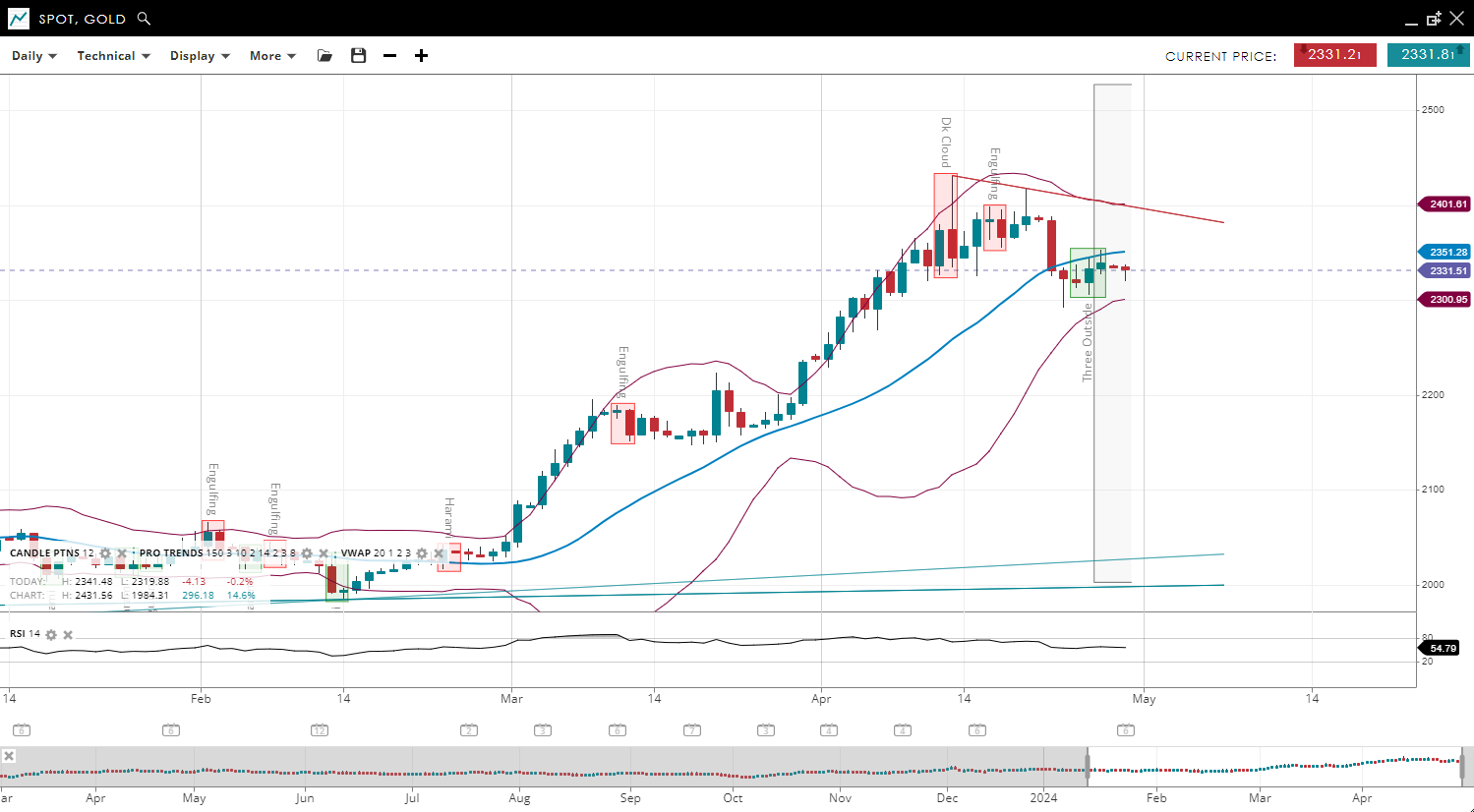Open saved chart with folder icon
This screenshot has width=1474, height=812.
(x=324, y=56)
